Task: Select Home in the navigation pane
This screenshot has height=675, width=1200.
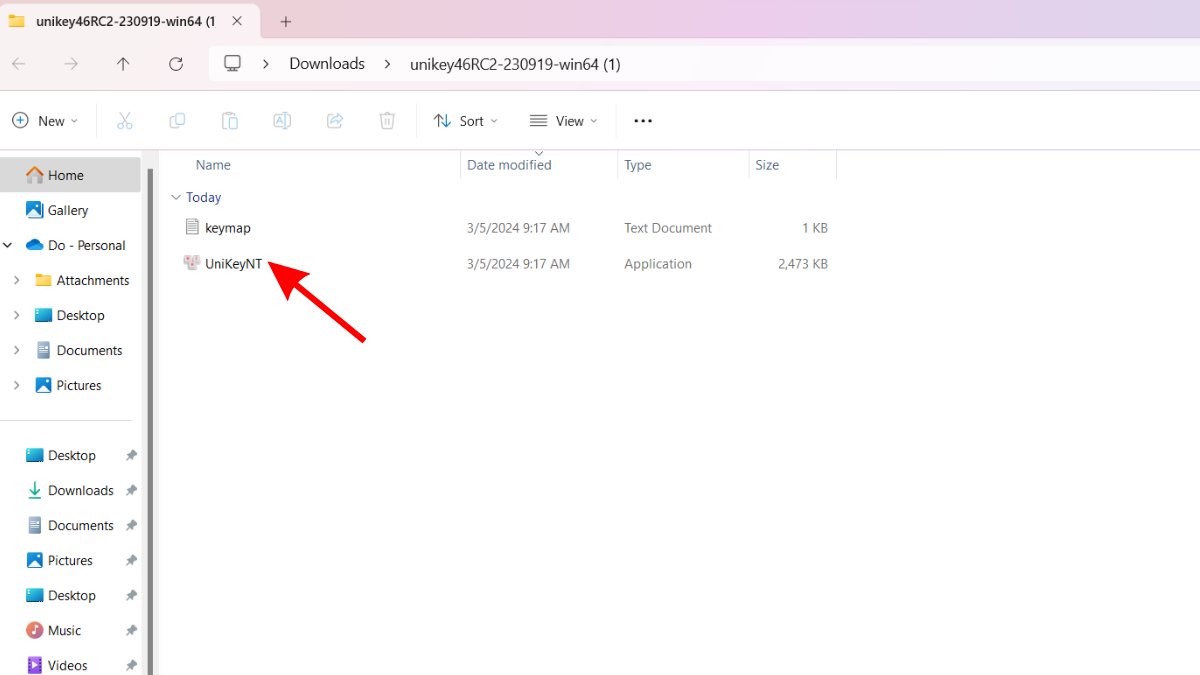Action: (70, 175)
